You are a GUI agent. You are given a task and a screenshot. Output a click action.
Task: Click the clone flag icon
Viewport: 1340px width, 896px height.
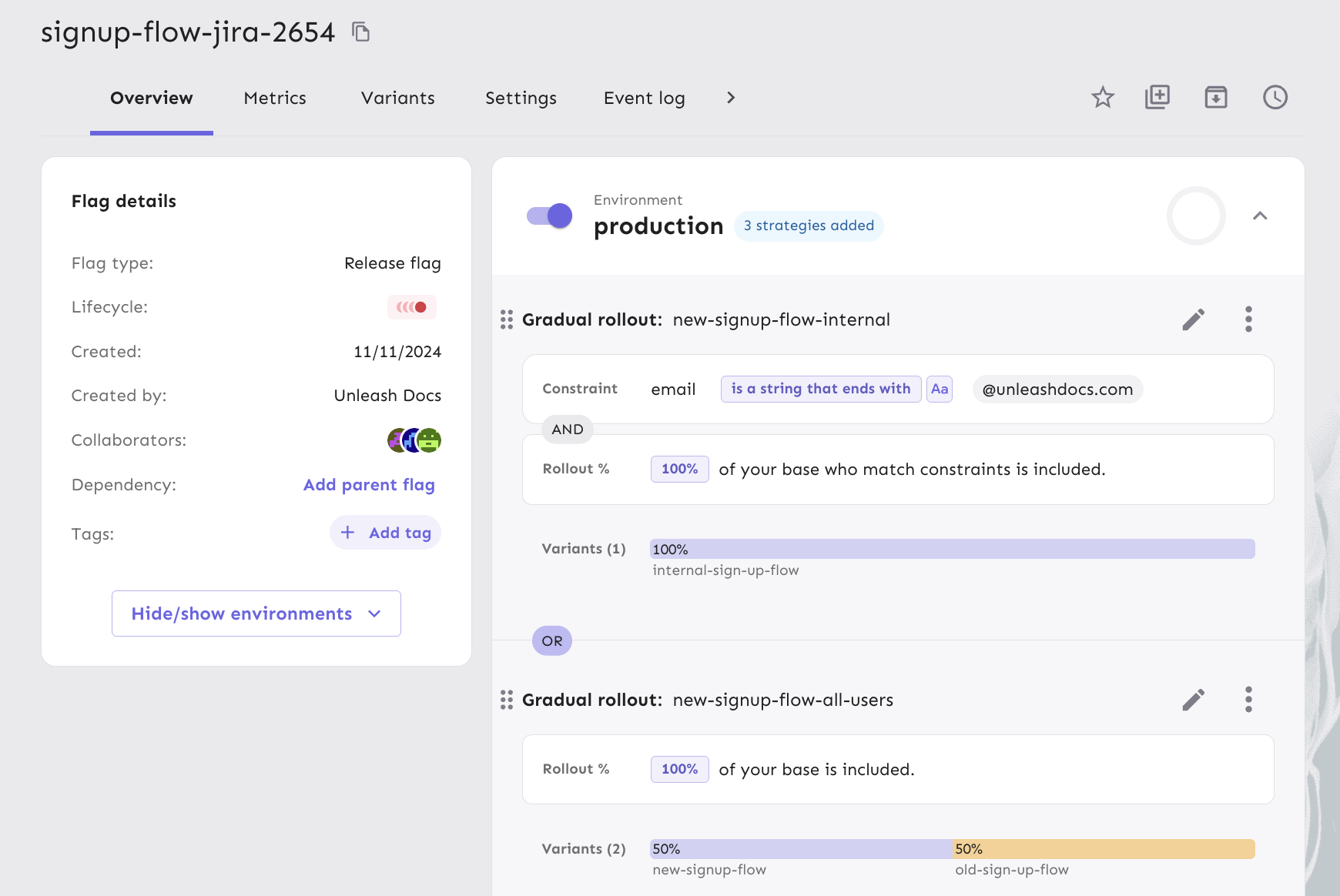tap(1157, 97)
